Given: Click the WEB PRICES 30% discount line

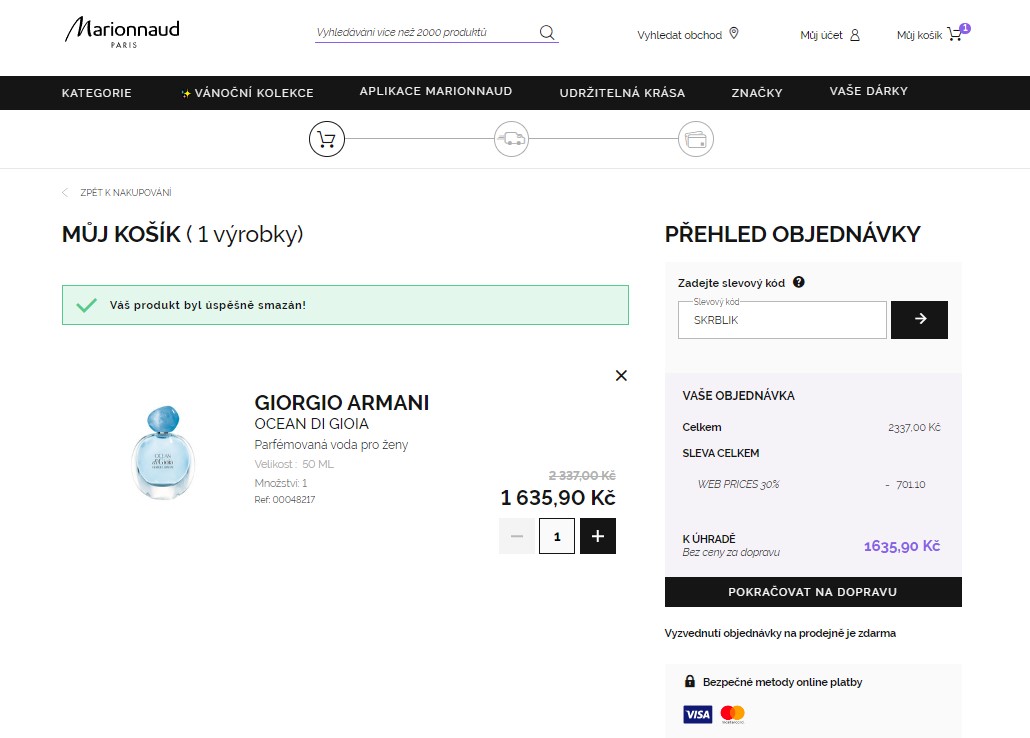Looking at the screenshot, I should (x=738, y=484).
